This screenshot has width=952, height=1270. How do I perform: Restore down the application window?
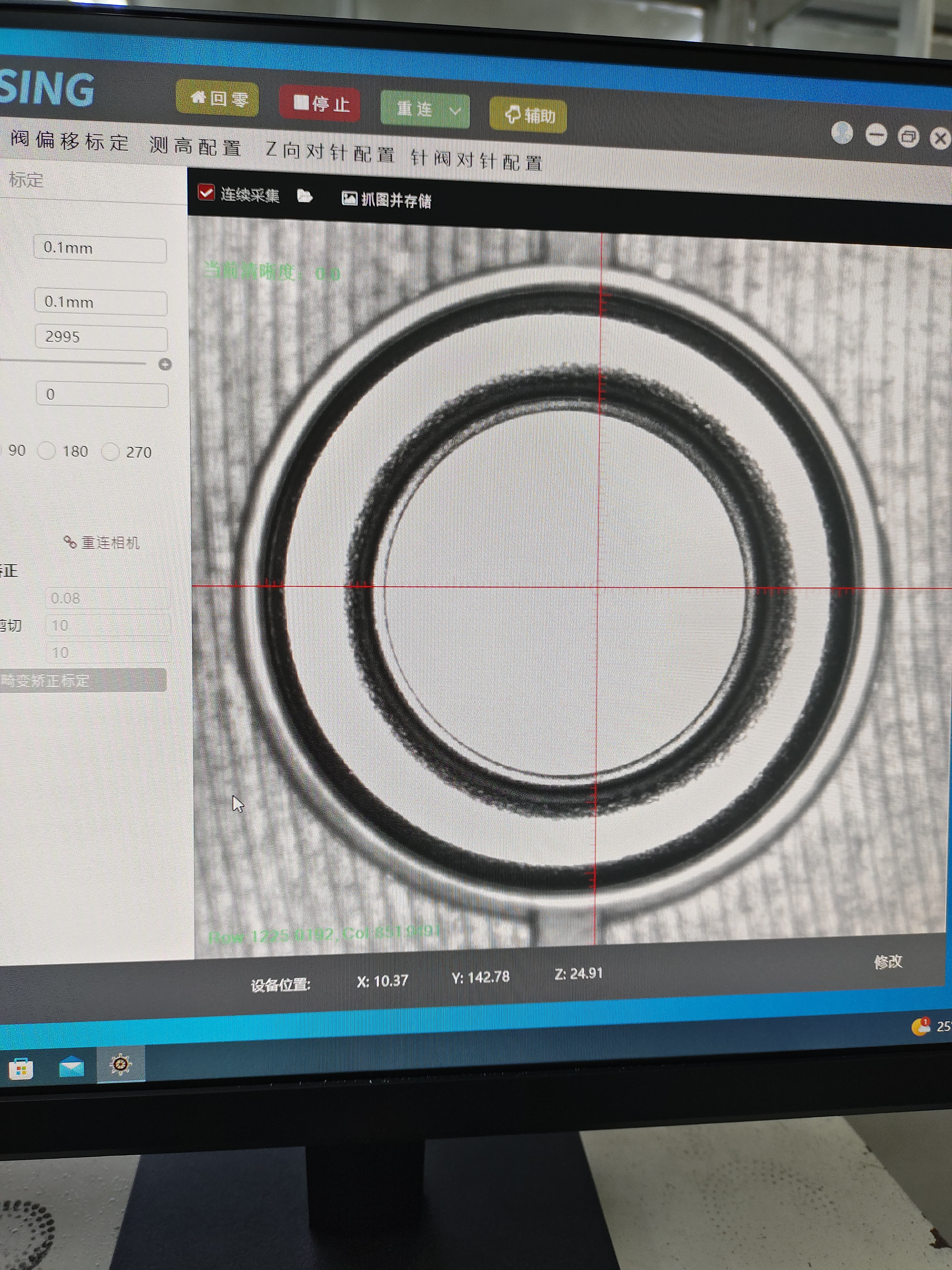click(x=908, y=137)
